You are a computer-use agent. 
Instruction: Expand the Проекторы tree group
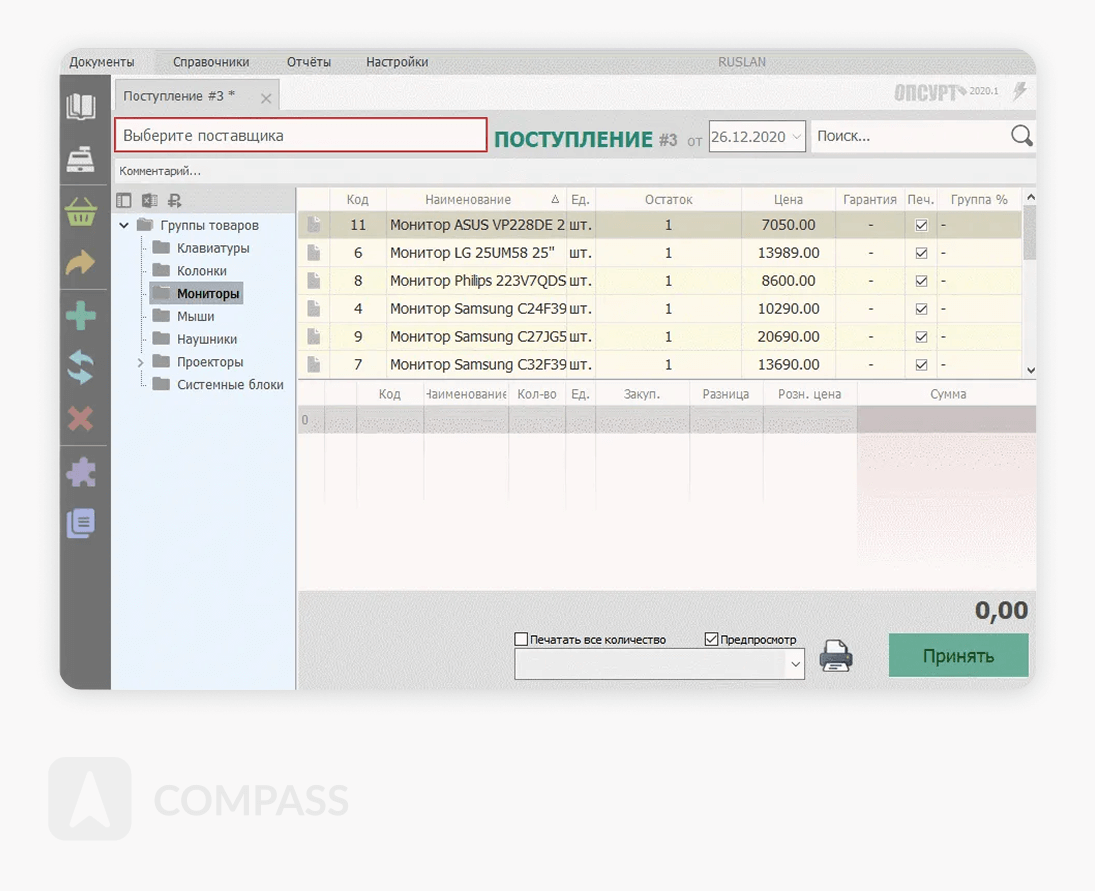click(x=141, y=362)
